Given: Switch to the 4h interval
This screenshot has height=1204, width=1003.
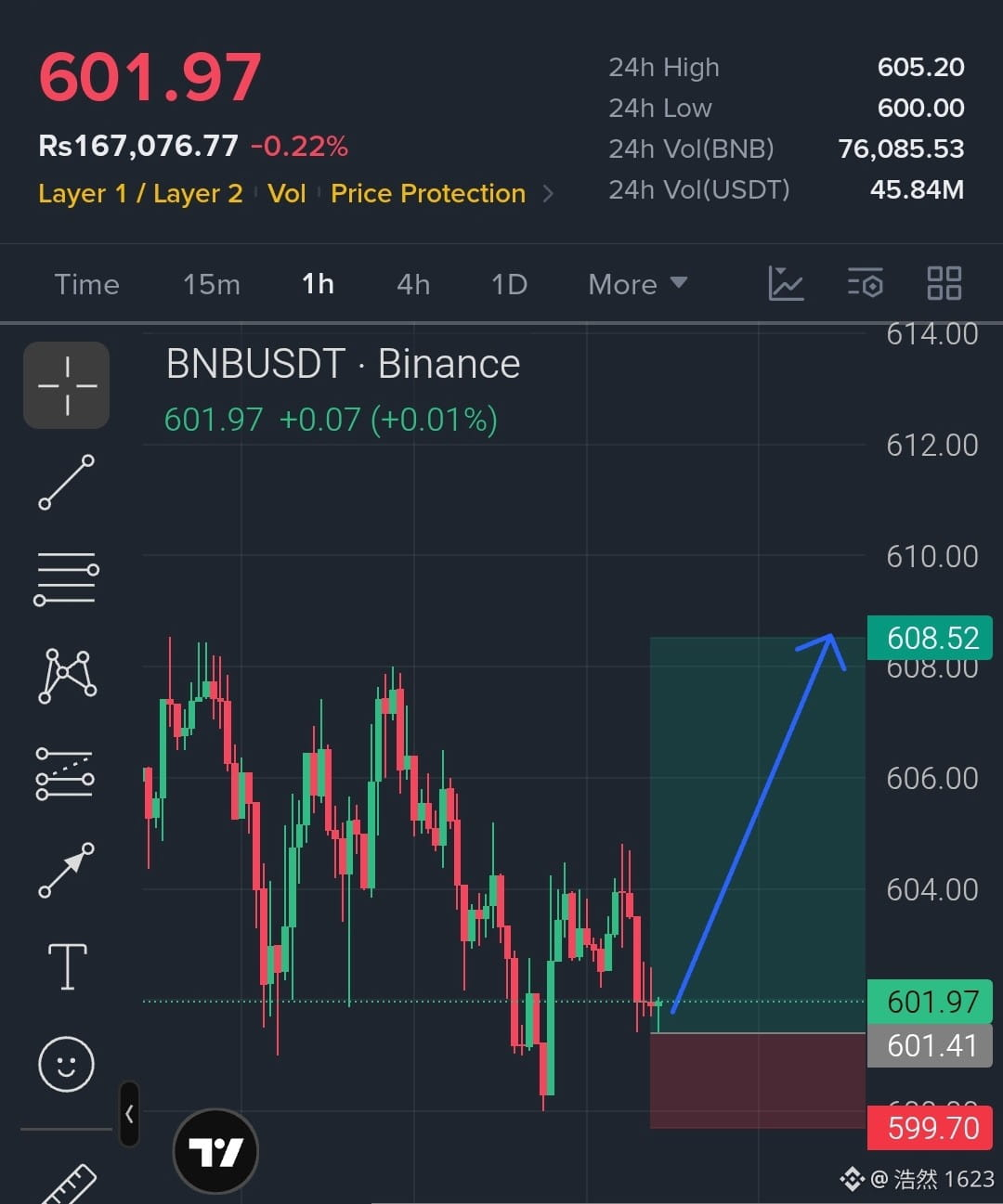Looking at the screenshot, I should [413, 284].
